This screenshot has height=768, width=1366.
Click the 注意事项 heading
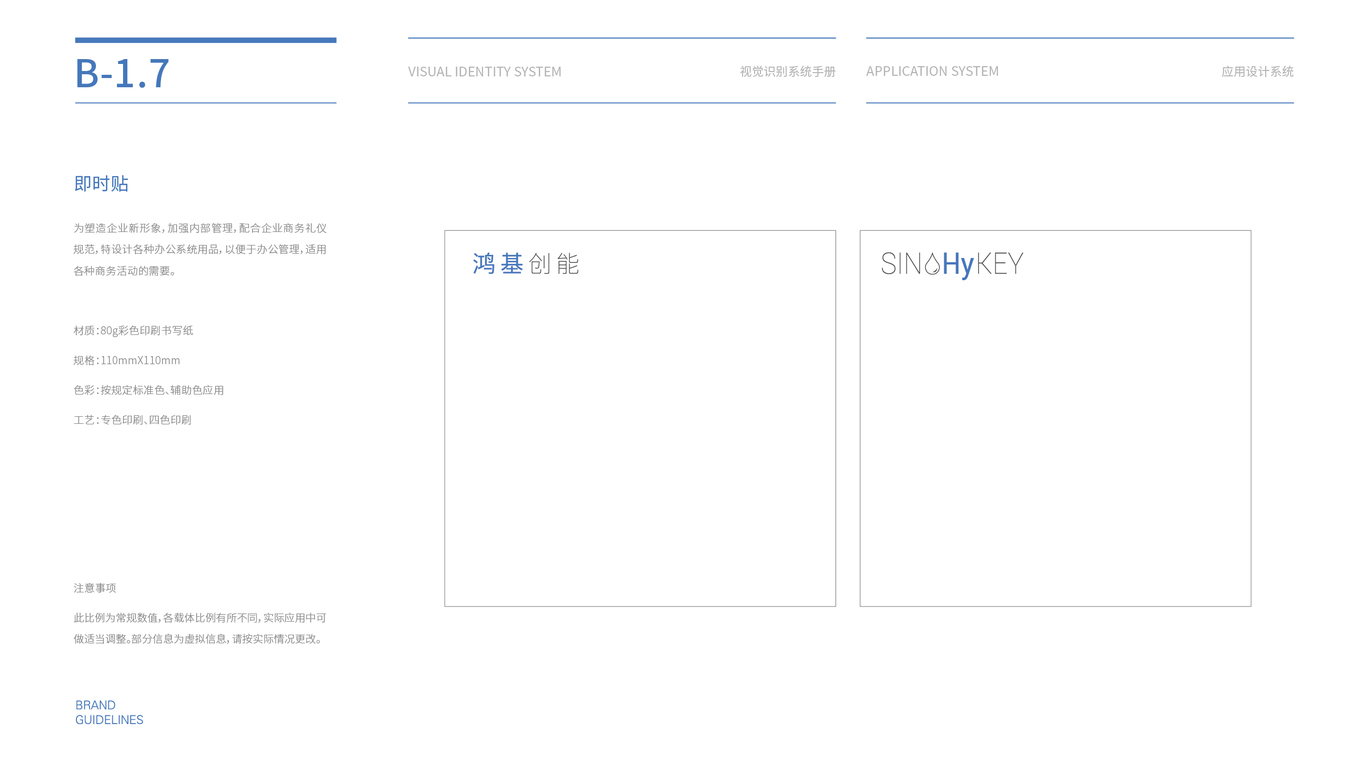tap(95, 588)
